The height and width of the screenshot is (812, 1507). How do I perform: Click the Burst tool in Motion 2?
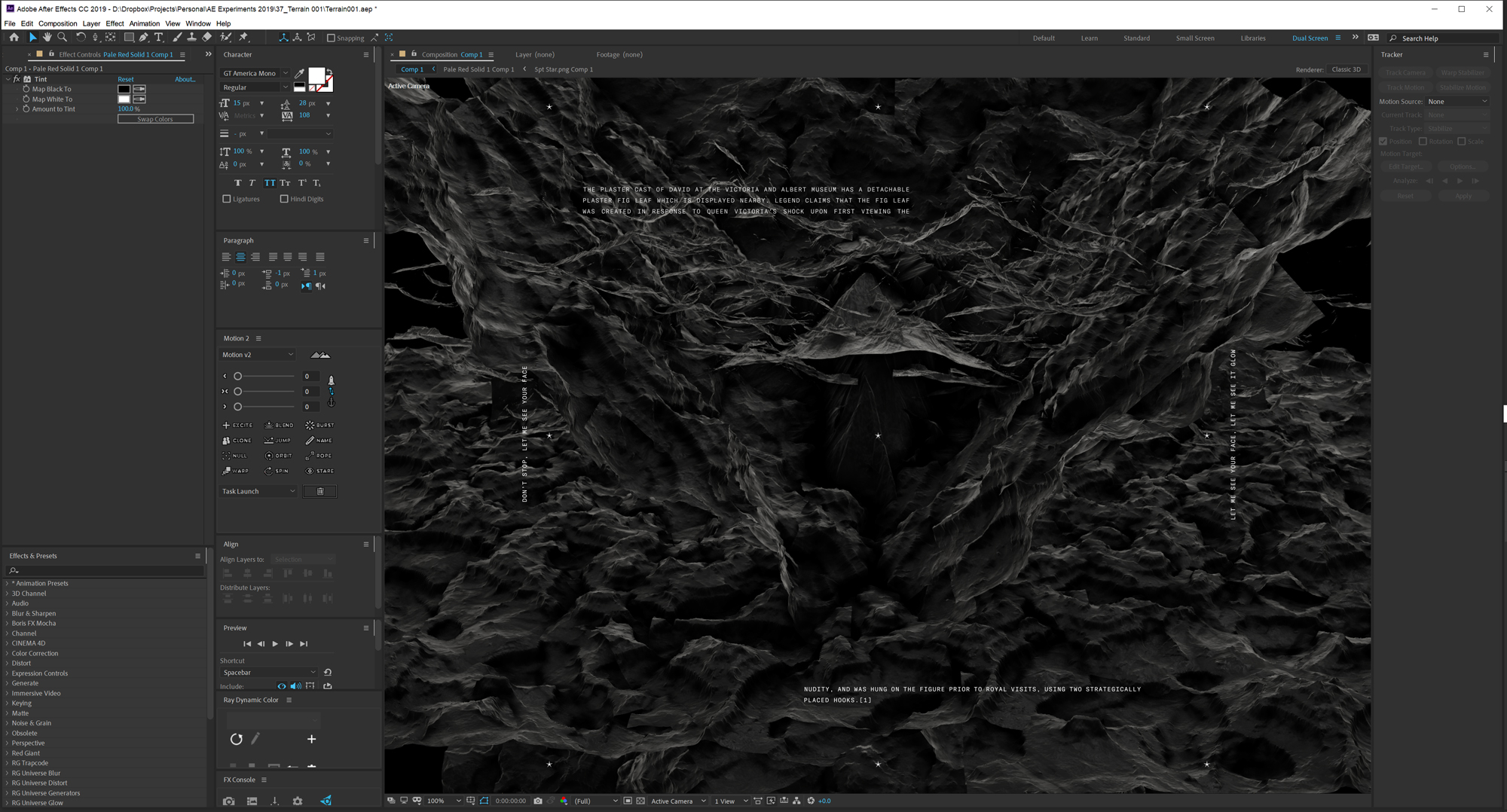(319, 426)
